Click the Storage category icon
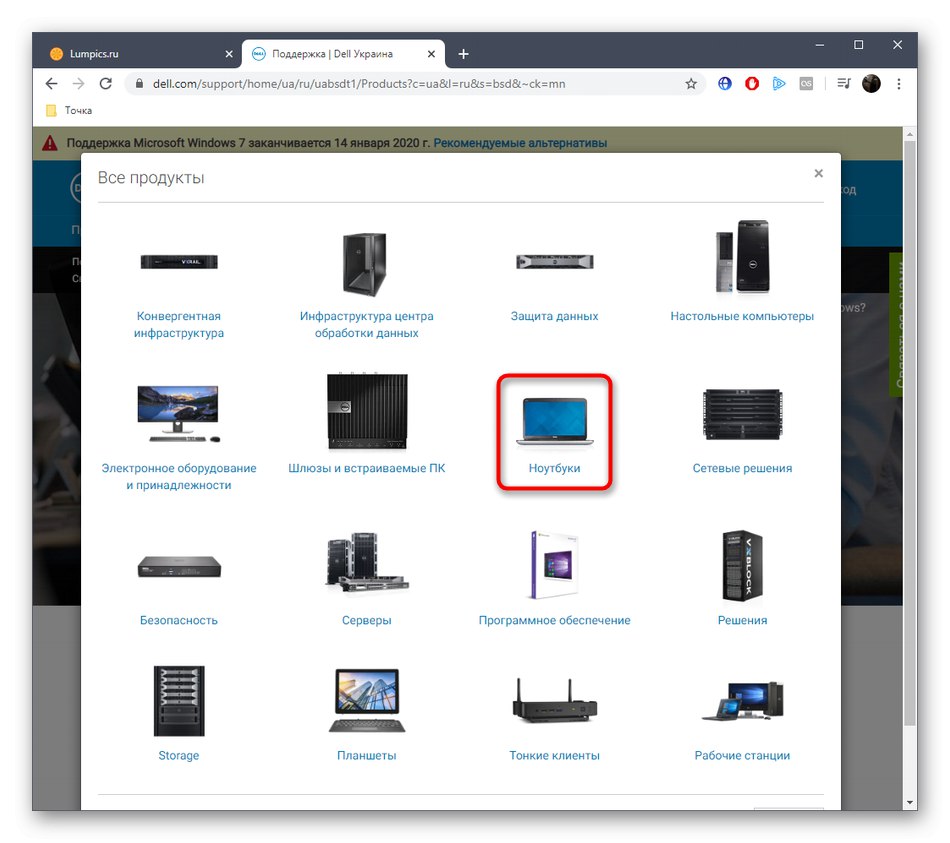The image size is (950, 843). pyautogui.click(x=178, y=700)
